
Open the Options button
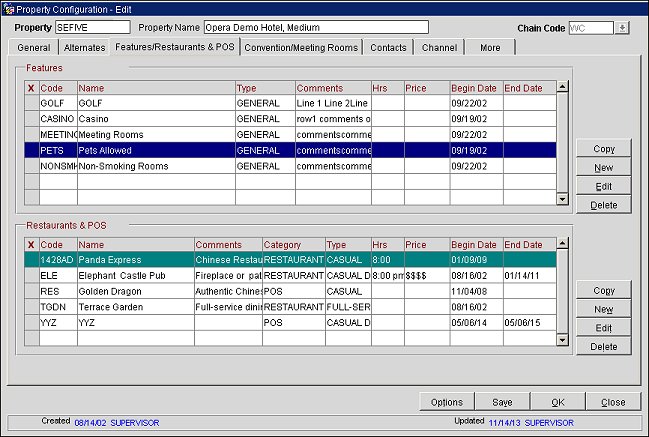click(446, 401)
